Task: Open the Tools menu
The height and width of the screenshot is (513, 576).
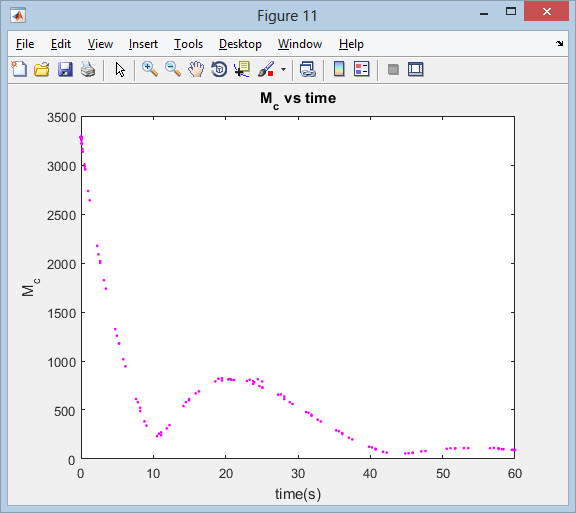Action: pyautogui.click(x=188, y=44)
